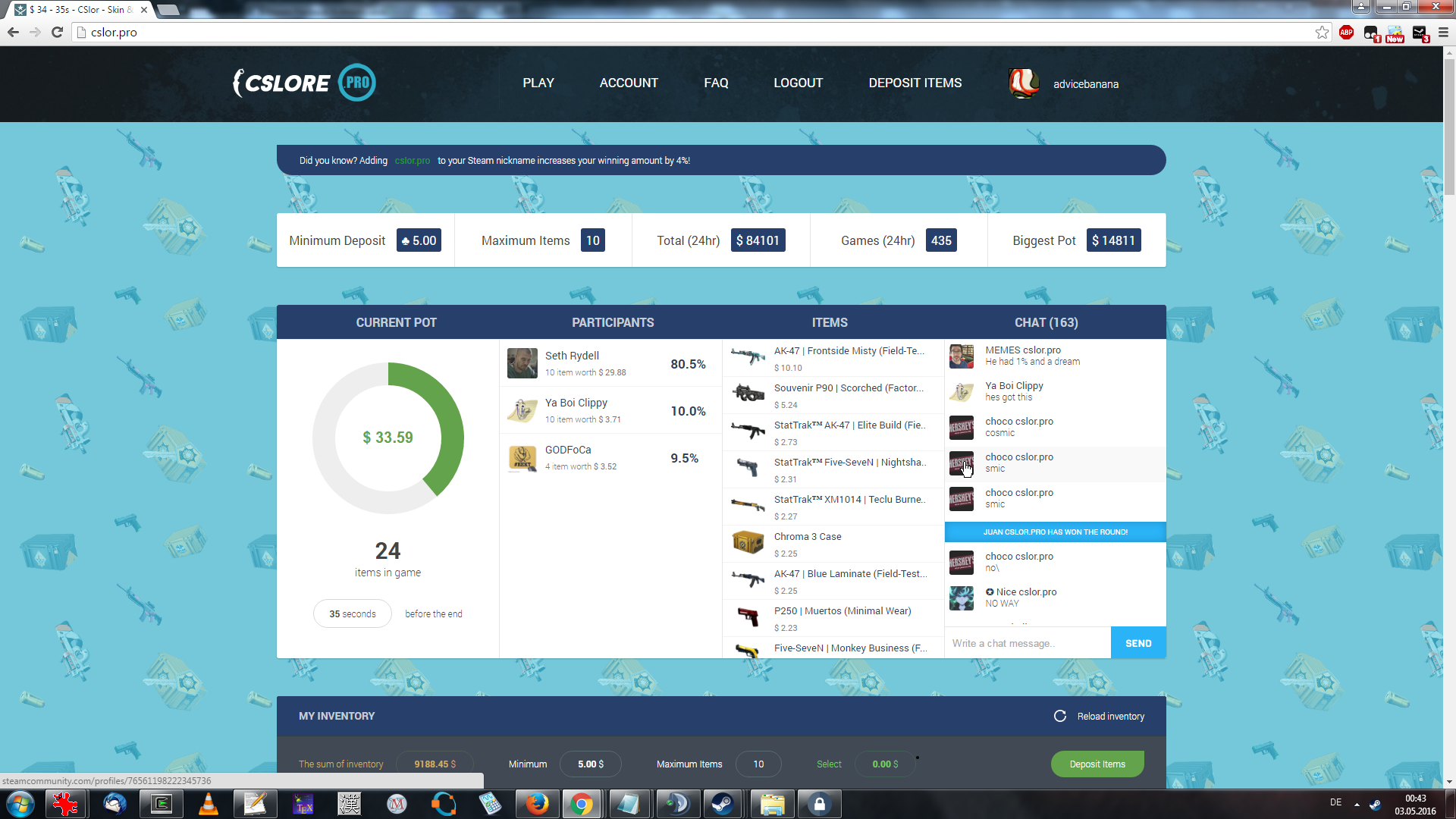Viewport: 1456px width, 819px height.
Task: Open the ACCOUNT menu item
Action: pyautogui.click(x=628, y=83)
